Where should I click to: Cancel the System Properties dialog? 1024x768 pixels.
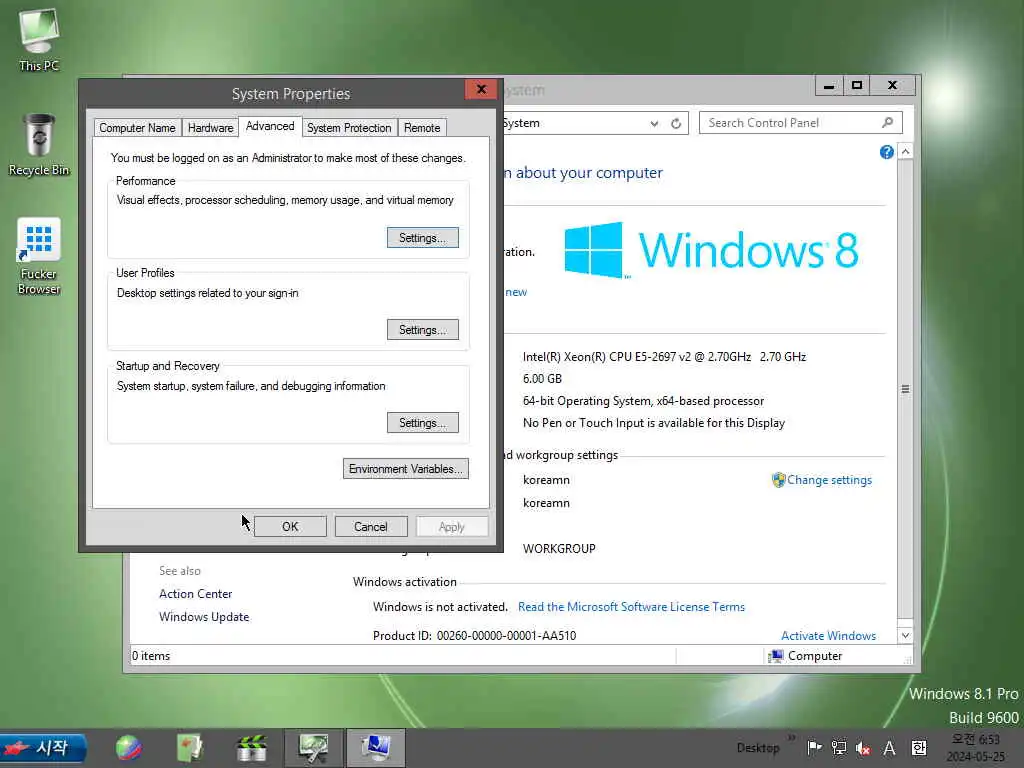pyautogui.click(x=371, y=526)
